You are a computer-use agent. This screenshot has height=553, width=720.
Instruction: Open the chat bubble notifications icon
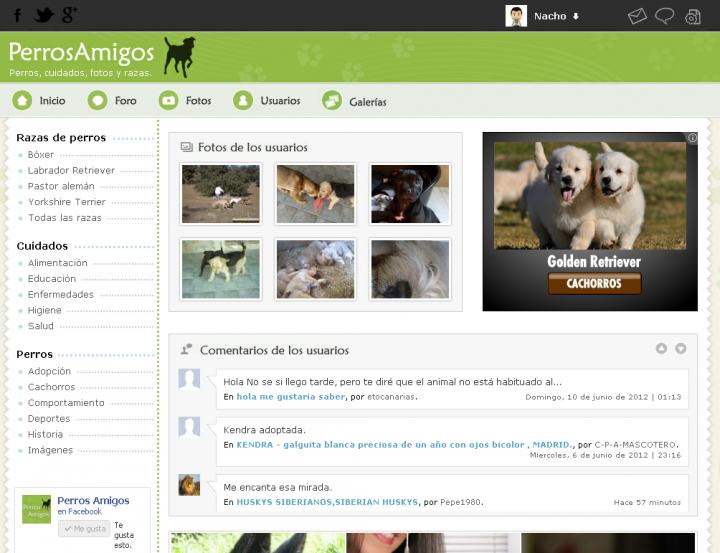coord(664,16)
